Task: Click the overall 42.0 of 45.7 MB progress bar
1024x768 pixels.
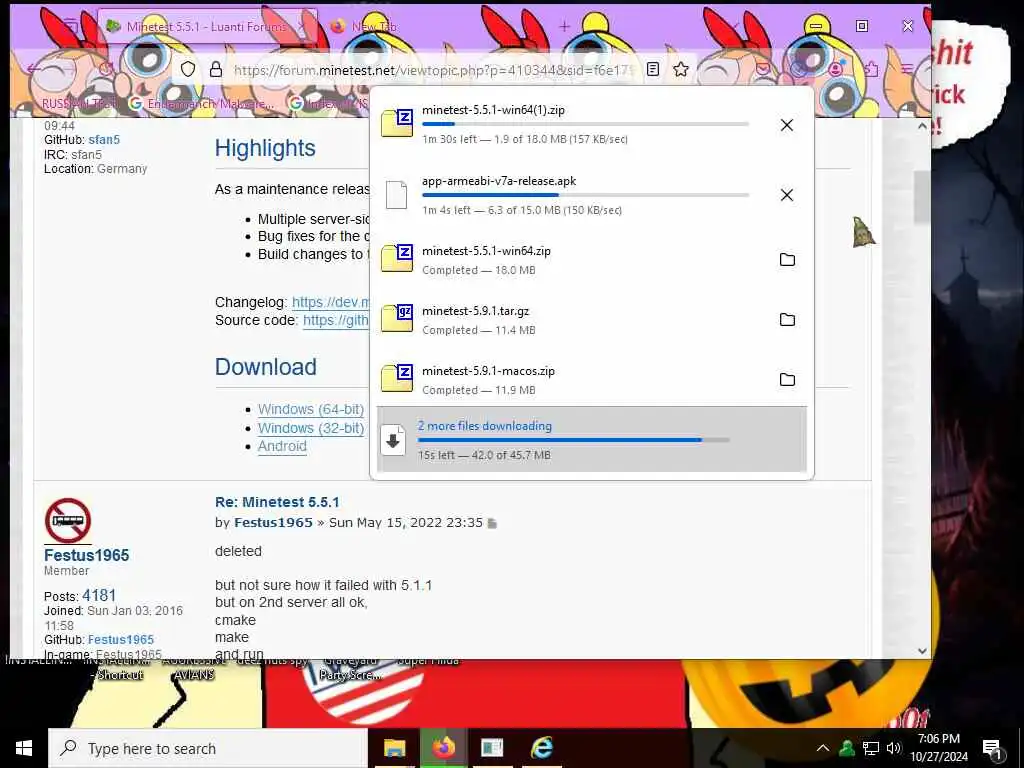Action: tap(573, 440)
